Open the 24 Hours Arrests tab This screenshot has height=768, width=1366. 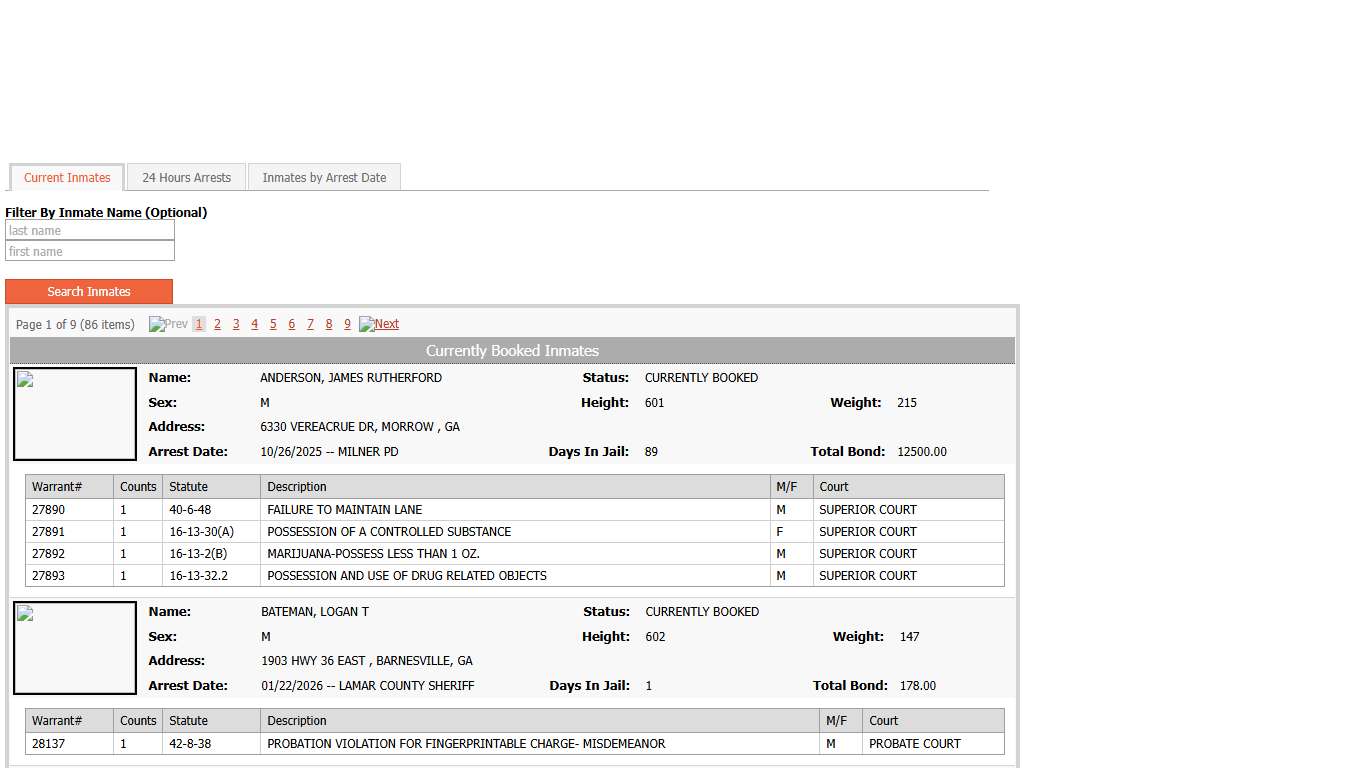tap(186, 178)
